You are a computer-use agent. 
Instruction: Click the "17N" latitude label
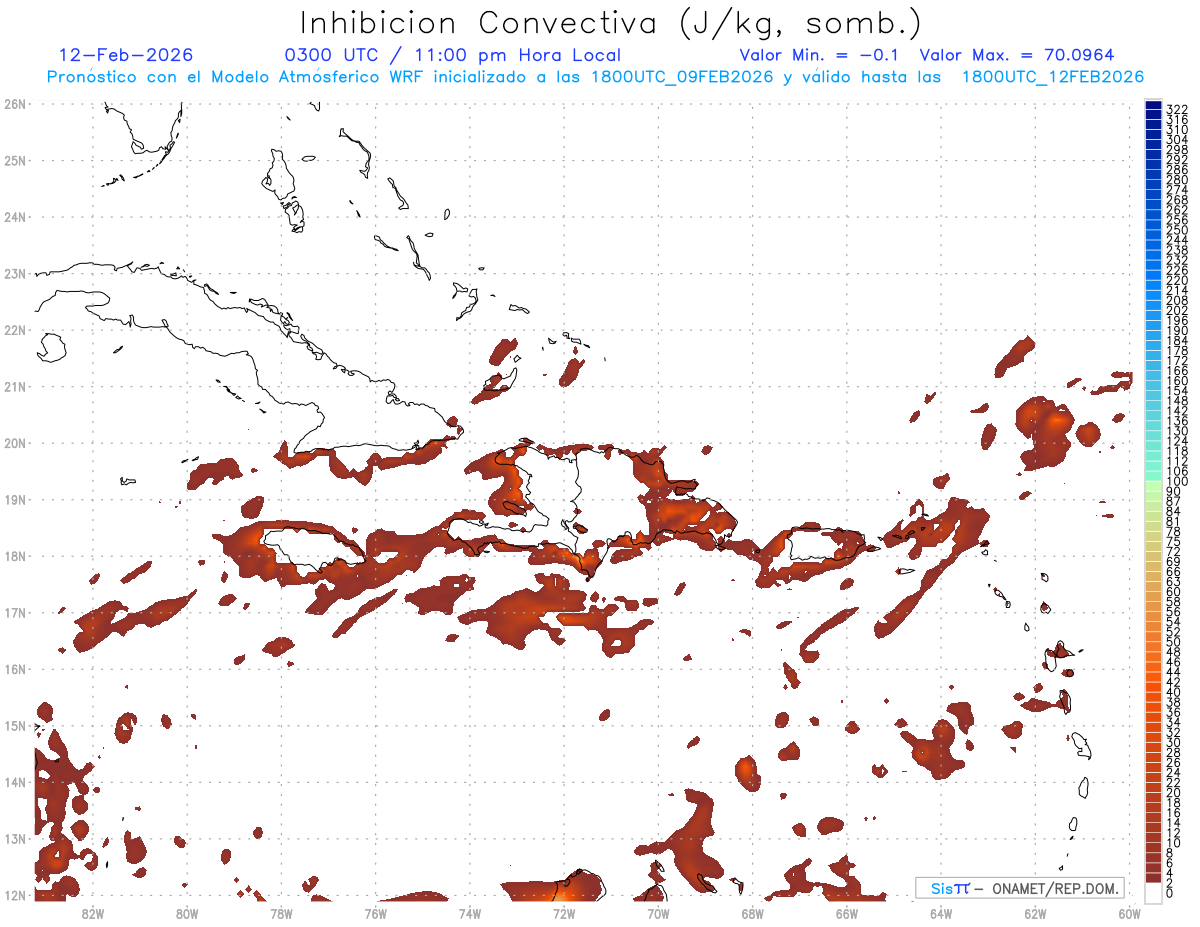15,612
